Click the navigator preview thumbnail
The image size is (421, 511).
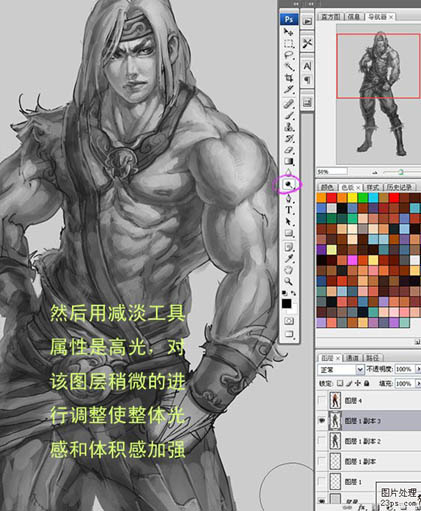coord(378,94)
